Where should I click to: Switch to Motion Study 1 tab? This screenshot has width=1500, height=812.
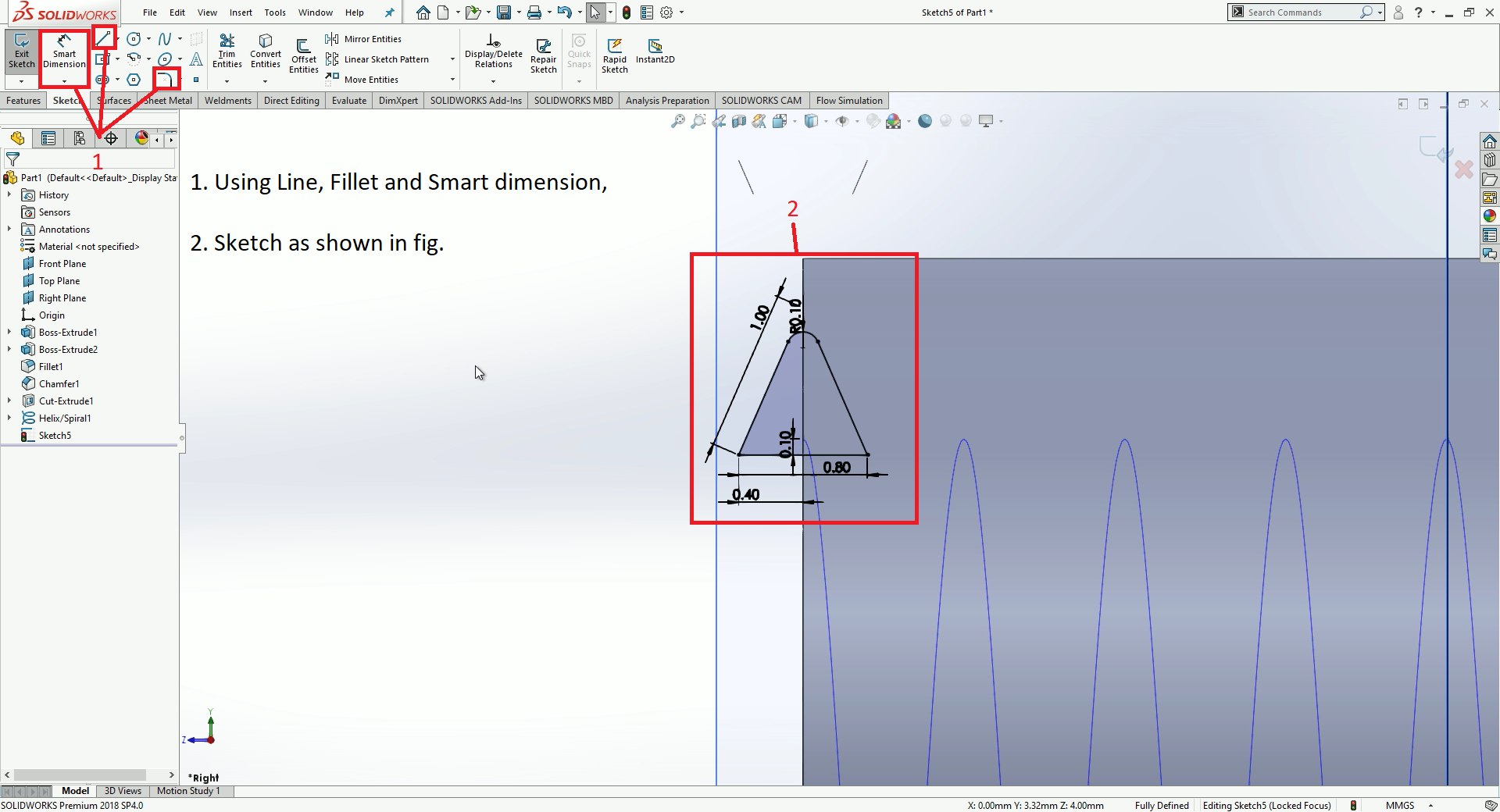click(x=188, y=791)
